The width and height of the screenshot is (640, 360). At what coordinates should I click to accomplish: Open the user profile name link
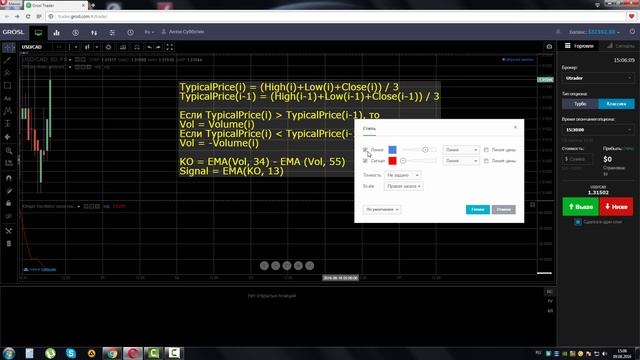tap(183, 32)
